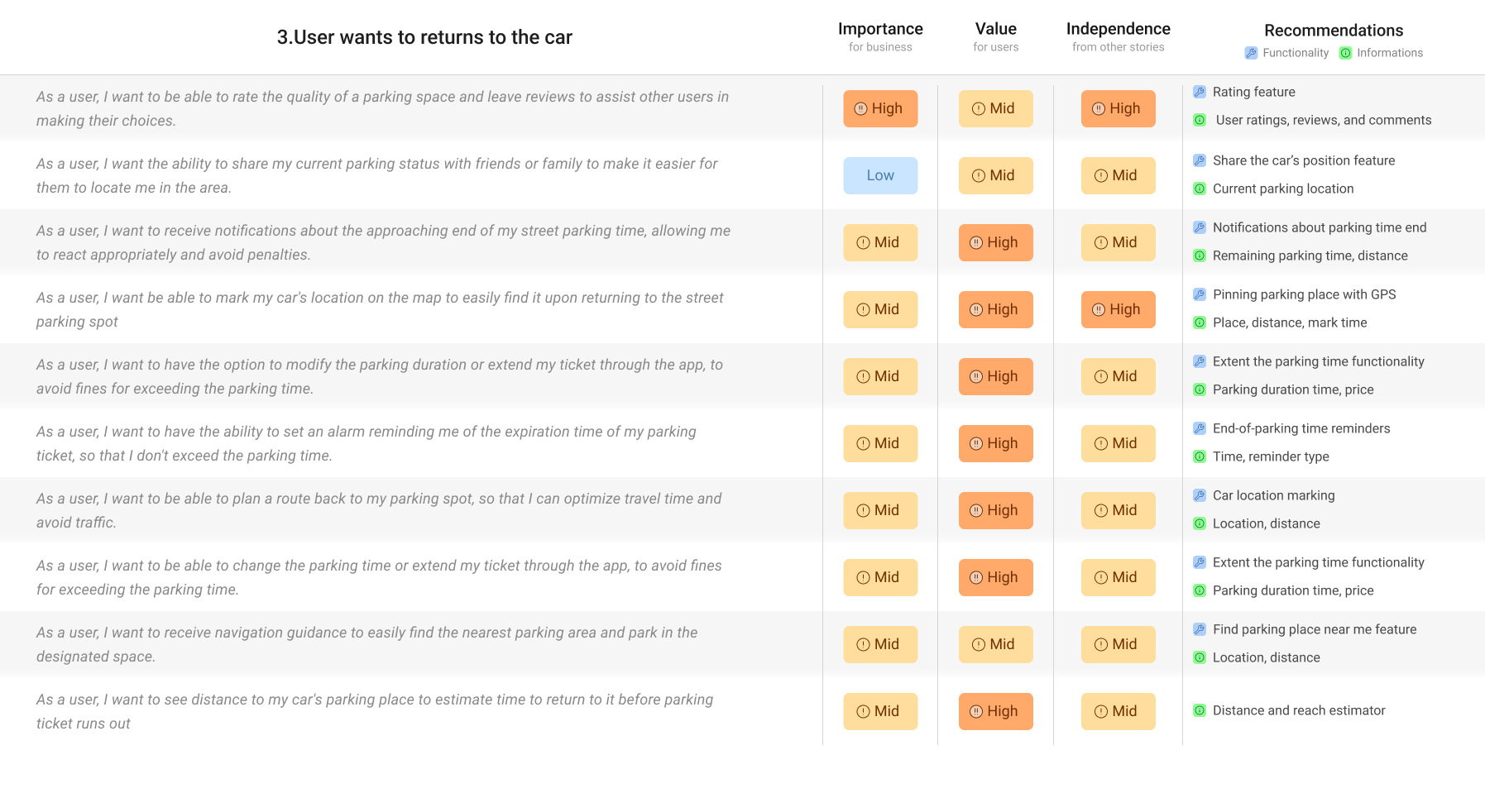Click the green icon beside Distance and reach estimator
The image size is (1485, 812).
coord(1200,710)
